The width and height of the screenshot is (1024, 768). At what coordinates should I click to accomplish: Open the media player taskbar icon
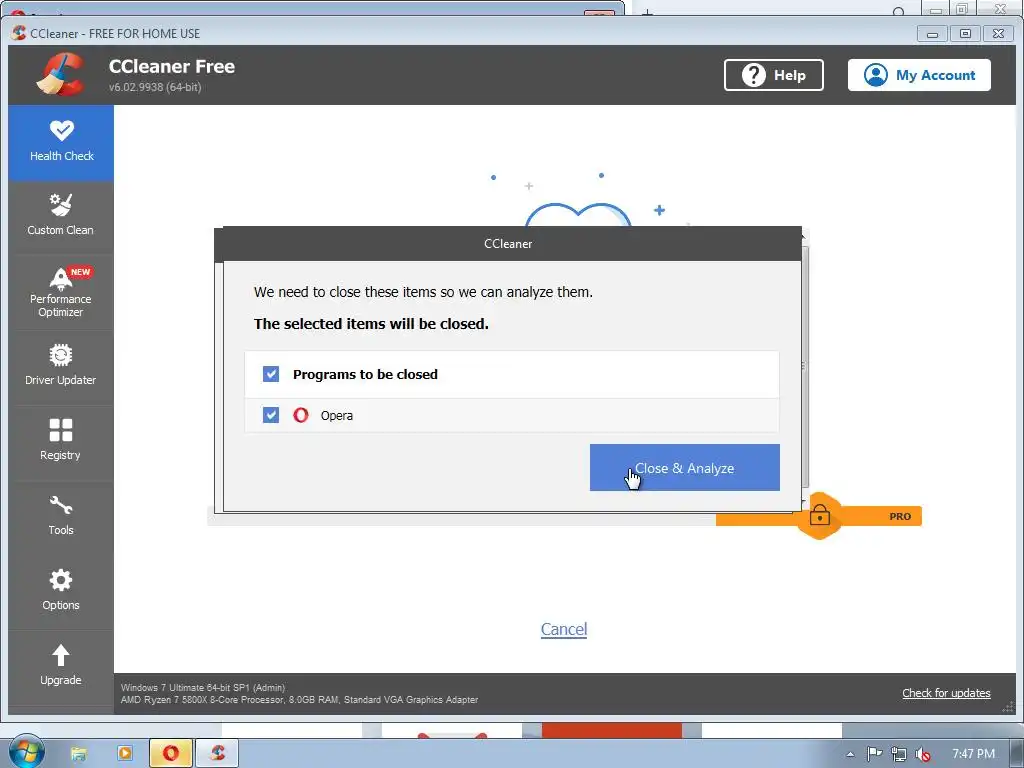(x=124, y=754)
